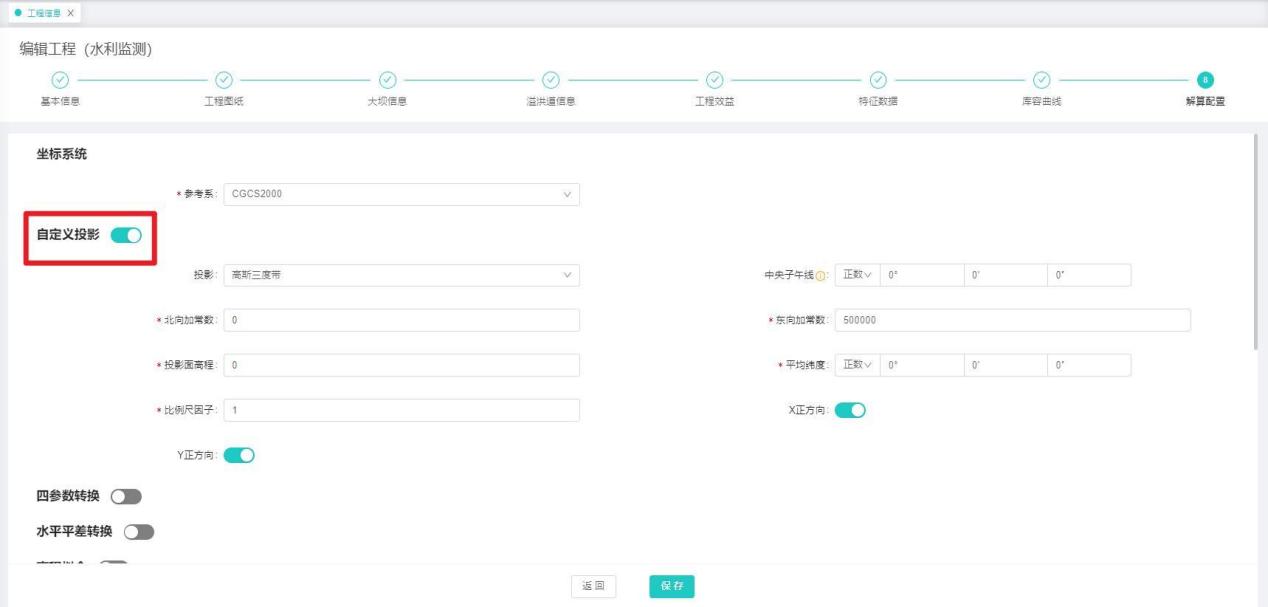Click the 保存 button

click(672, 586)
